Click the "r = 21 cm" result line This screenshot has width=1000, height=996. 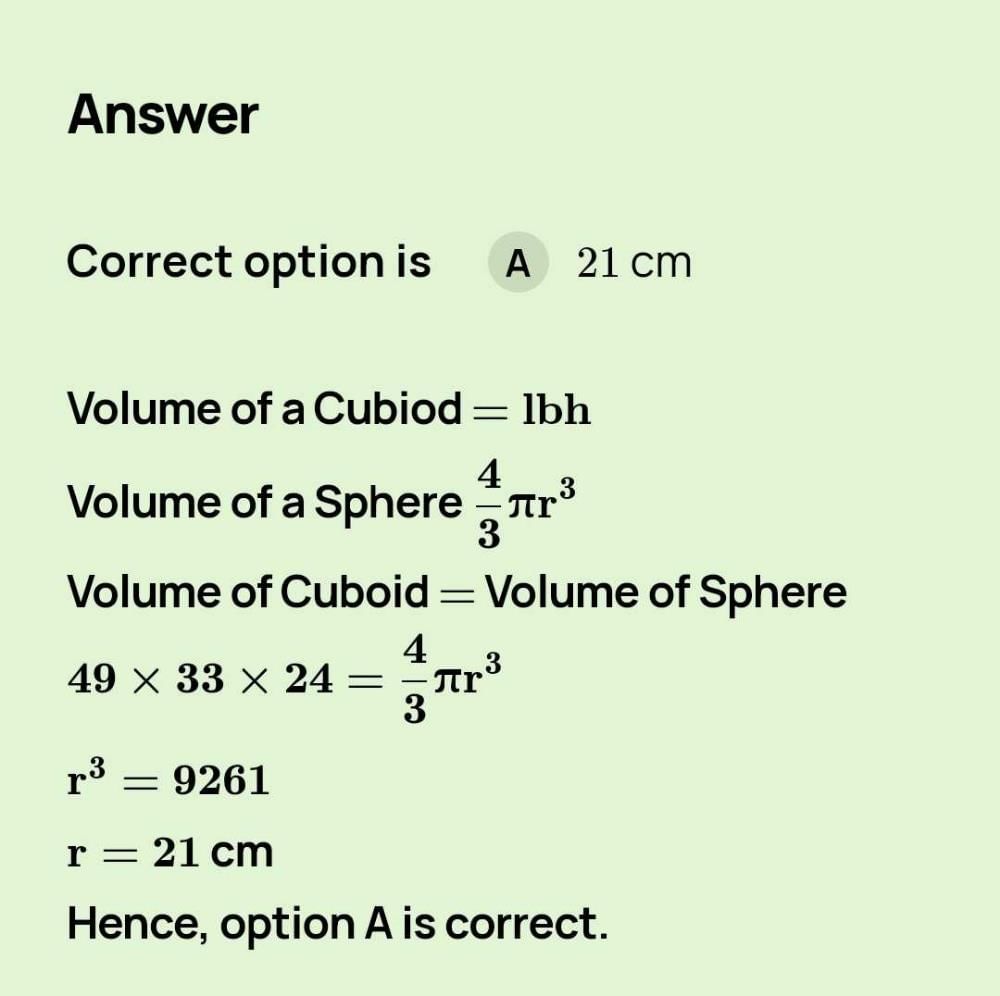tap(170, 853)
